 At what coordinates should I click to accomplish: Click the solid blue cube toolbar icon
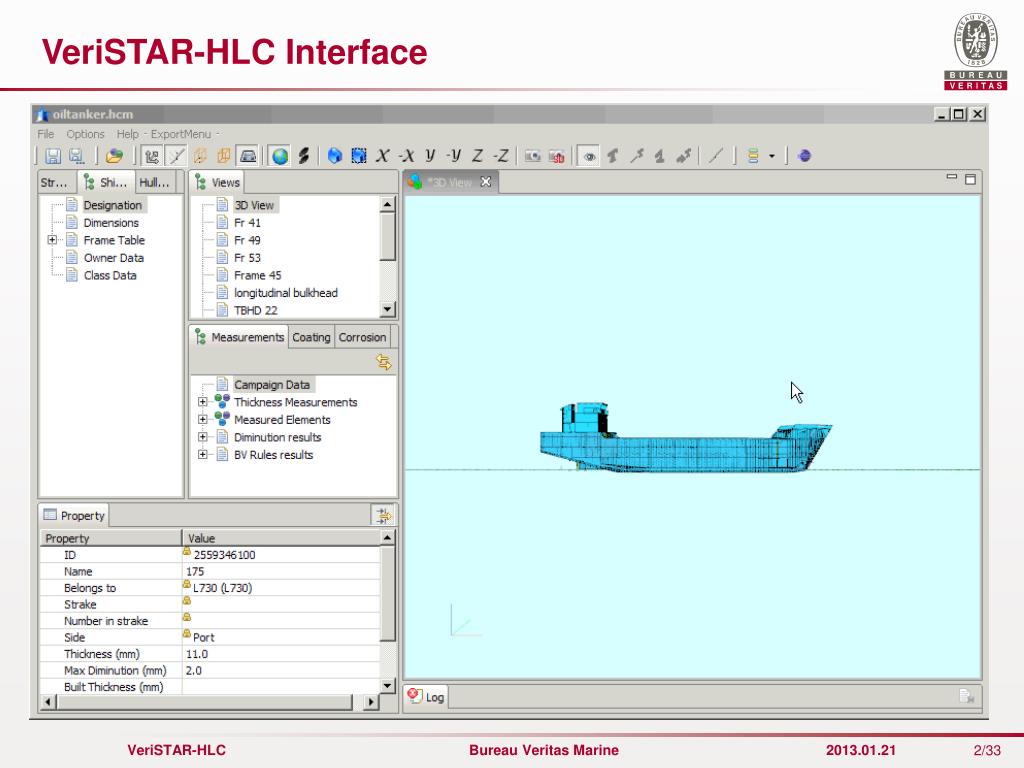[335, 156]
